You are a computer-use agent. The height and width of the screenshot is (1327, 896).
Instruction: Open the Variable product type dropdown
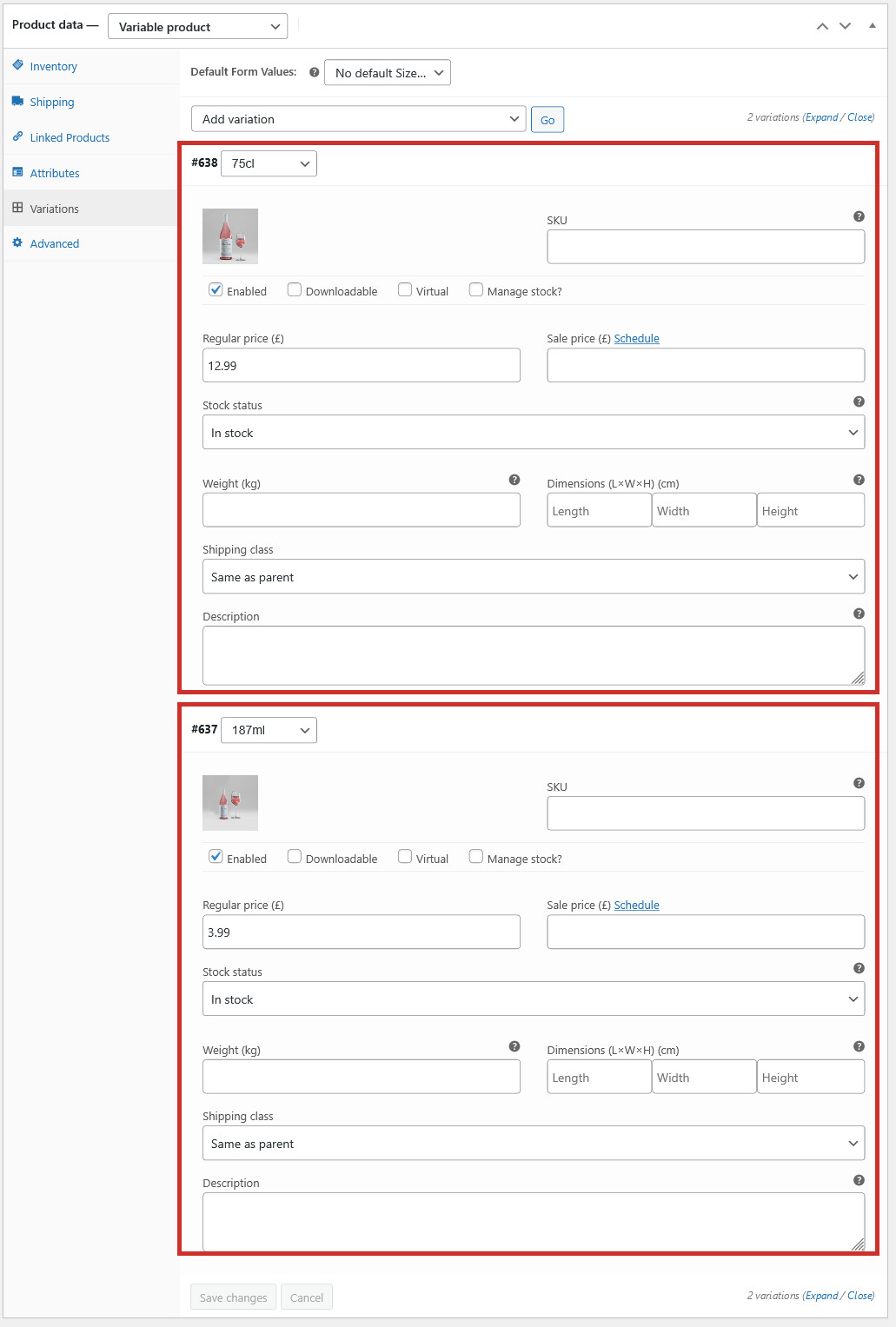pos(197,26)
